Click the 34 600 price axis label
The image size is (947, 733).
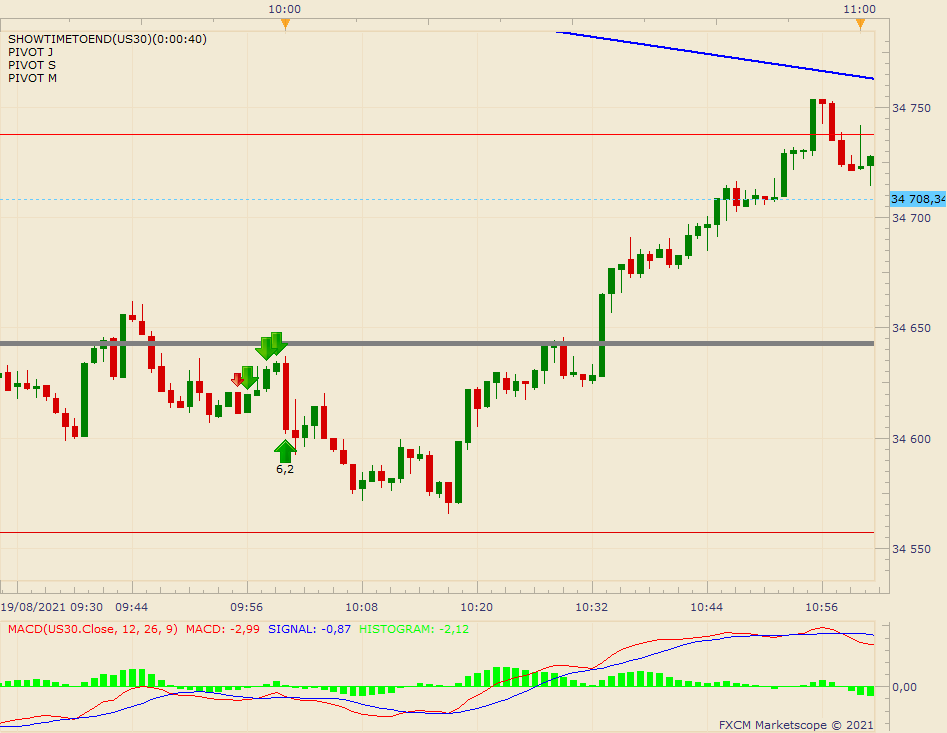[x=911, y=439]
